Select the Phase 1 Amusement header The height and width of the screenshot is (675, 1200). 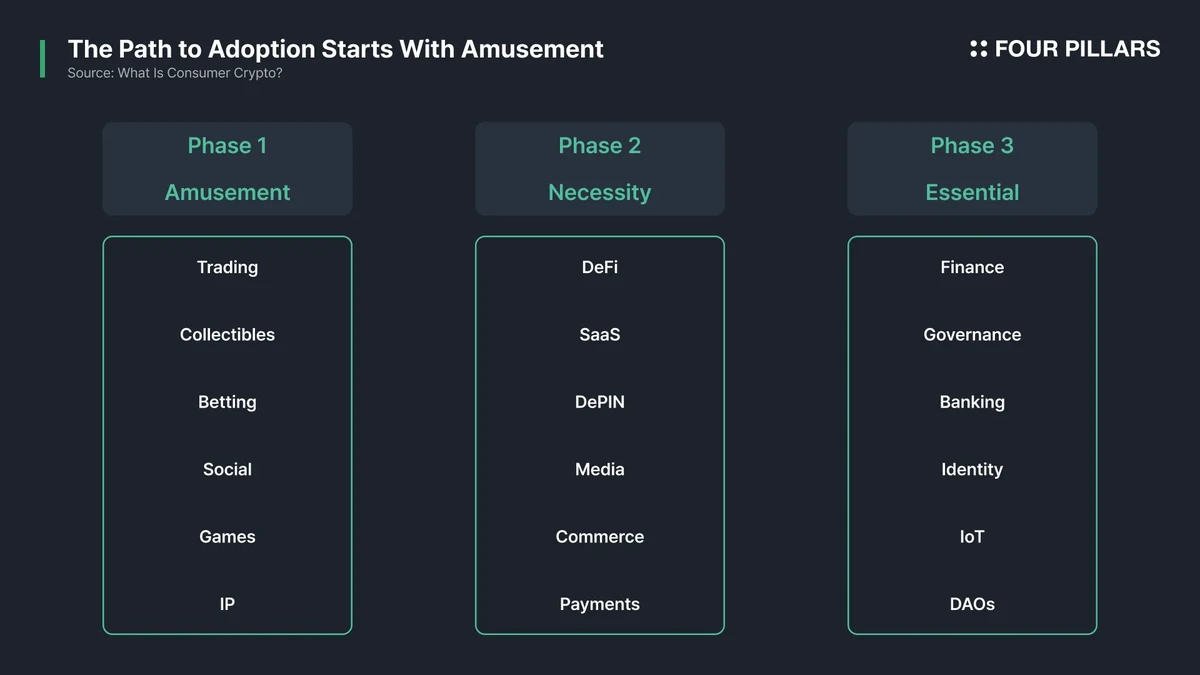pos(227,169)
